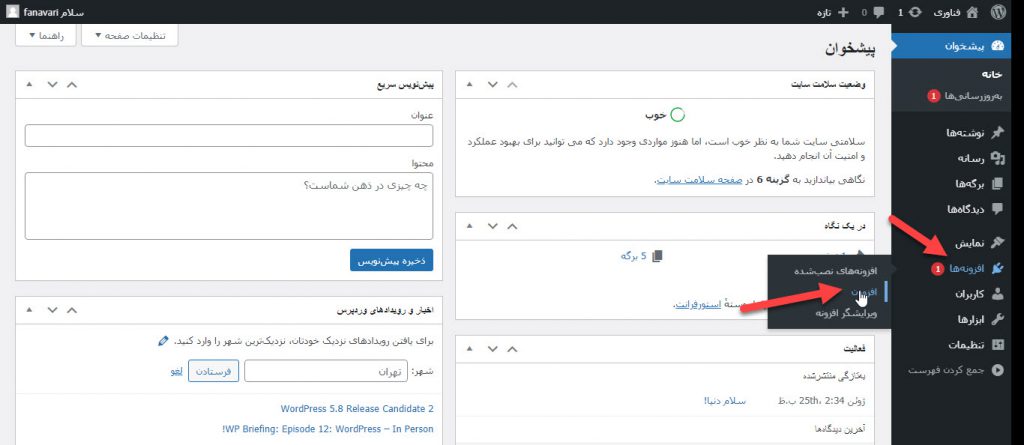Toggle پیش‌نویس سریع panel
The width and height of the screenshot is (1024, 445).
29,84
